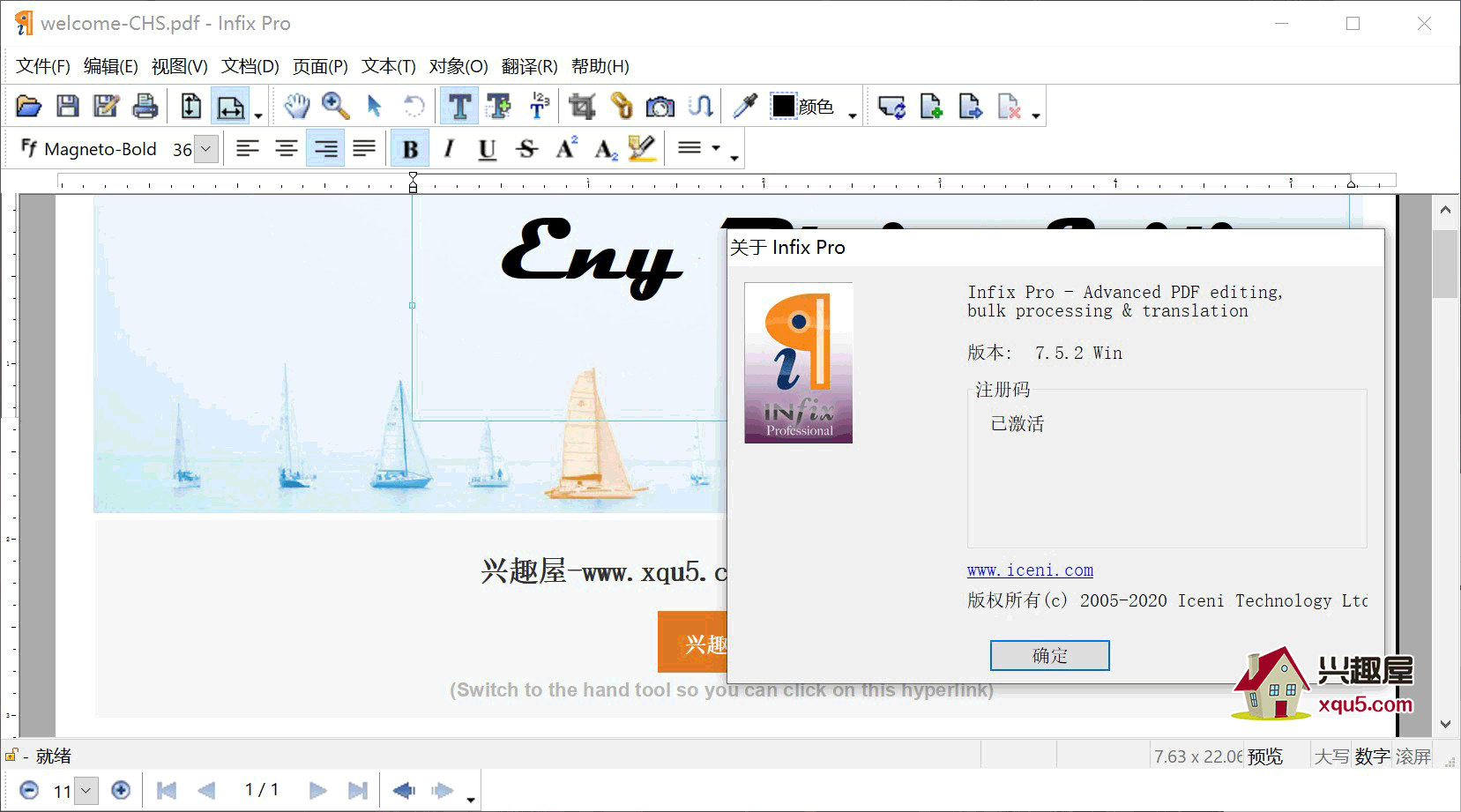Click the Open file folder icon
Image resolution: width=1461 pixels, height=812 pixels.
(28, 107)
